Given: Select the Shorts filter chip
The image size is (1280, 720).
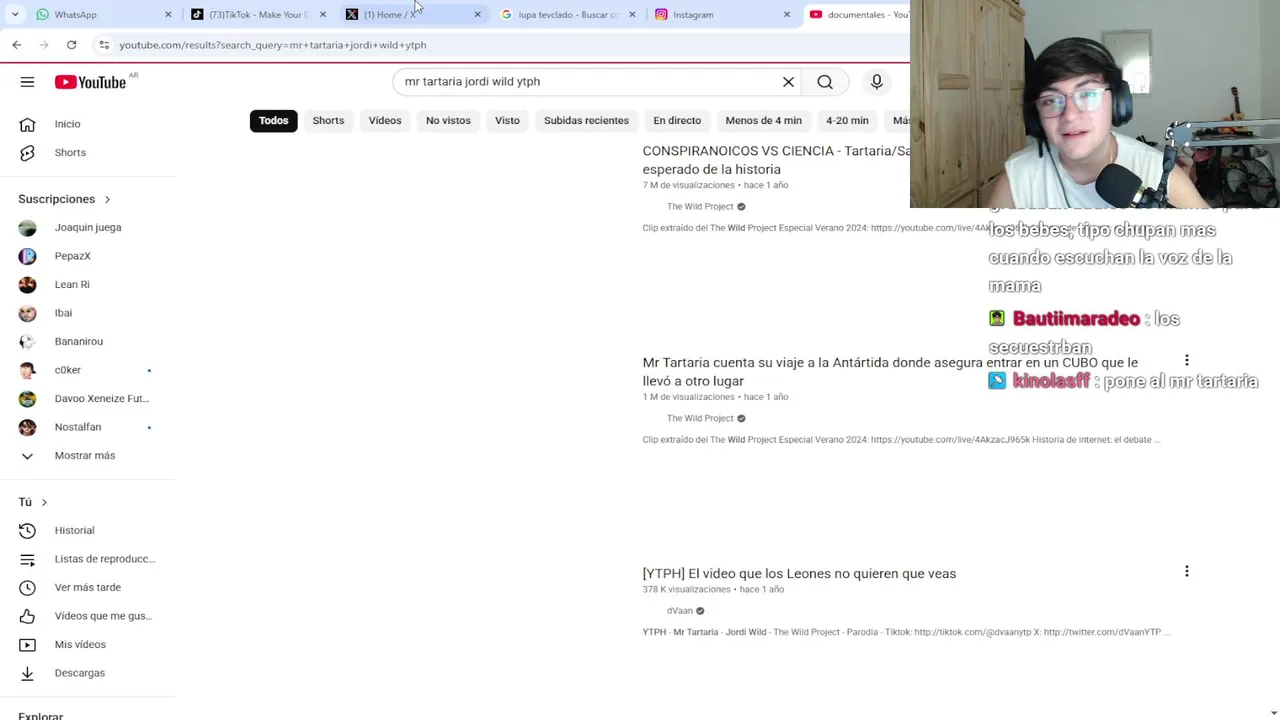Looking at the screenshot, I should click(x=328, y=121).
